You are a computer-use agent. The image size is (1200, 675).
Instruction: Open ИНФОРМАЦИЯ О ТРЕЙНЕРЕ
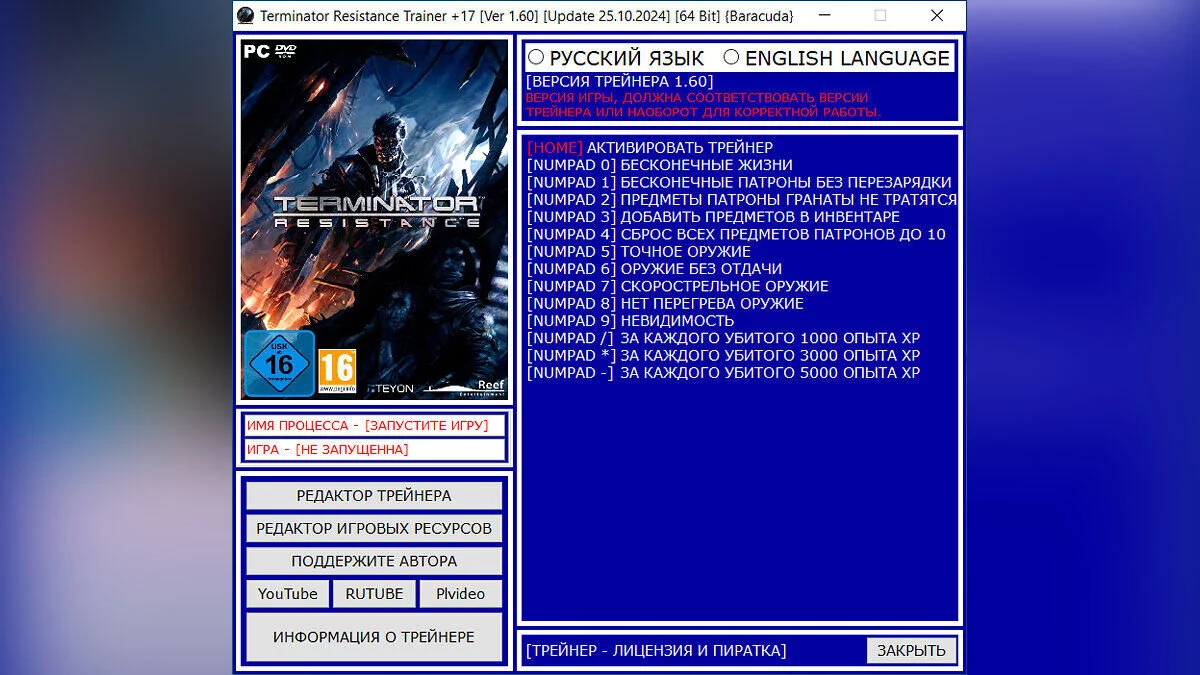(x=373, y=635)
